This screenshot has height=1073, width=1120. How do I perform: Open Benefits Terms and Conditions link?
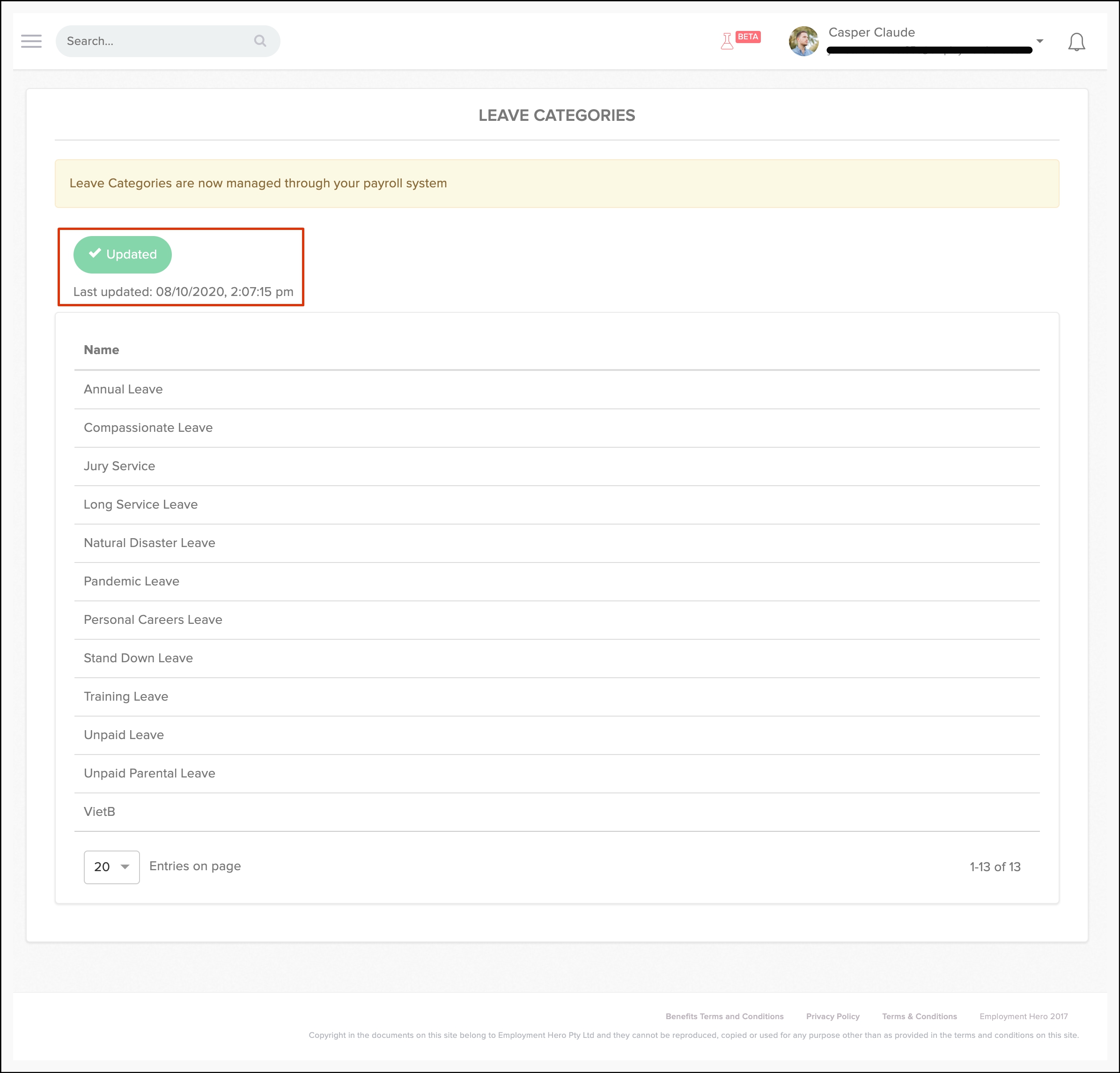click(x=724, y=1016)
